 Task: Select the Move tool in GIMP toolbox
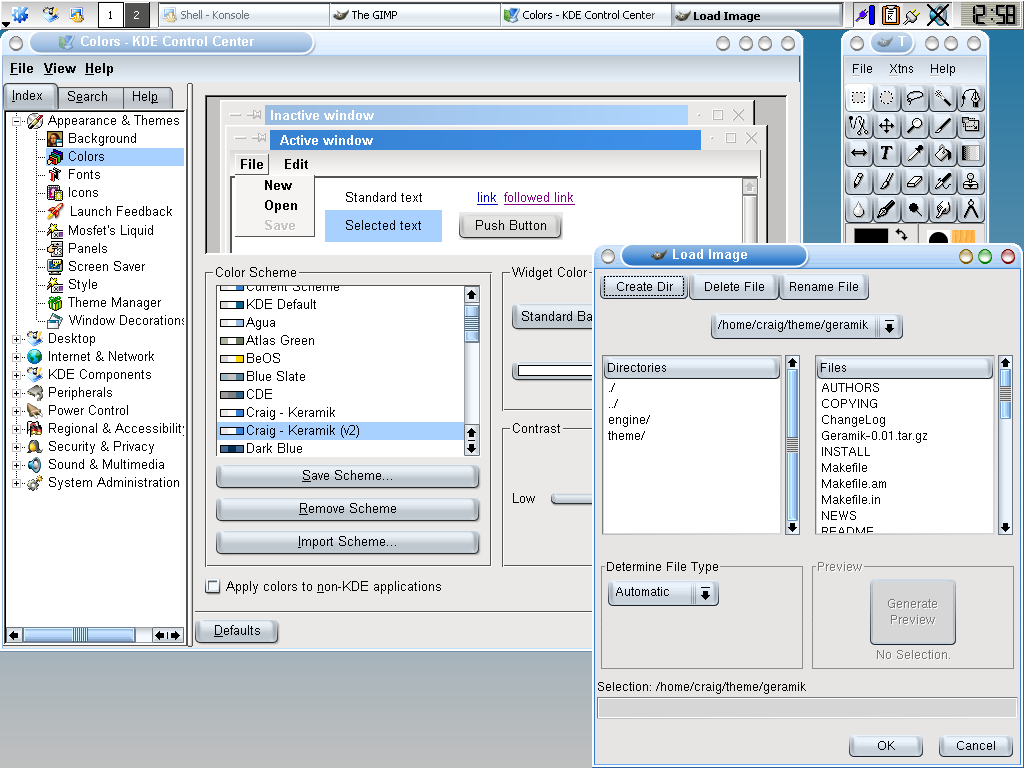(x=887, y=125)
